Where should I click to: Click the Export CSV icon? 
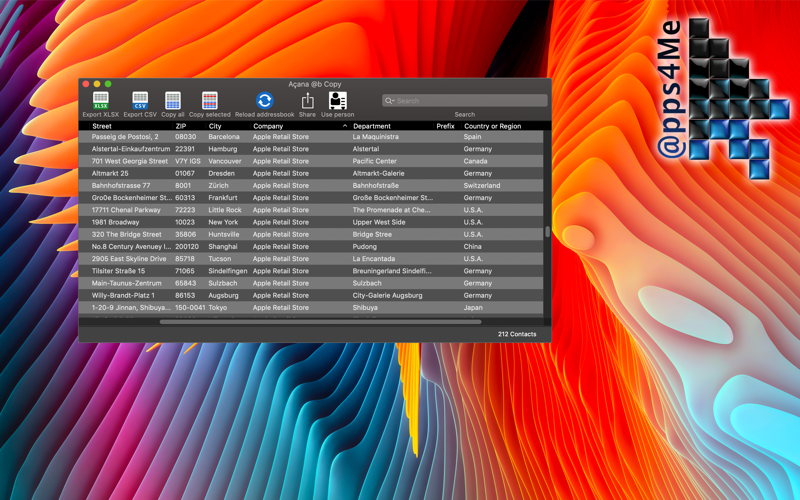[140, 100]
